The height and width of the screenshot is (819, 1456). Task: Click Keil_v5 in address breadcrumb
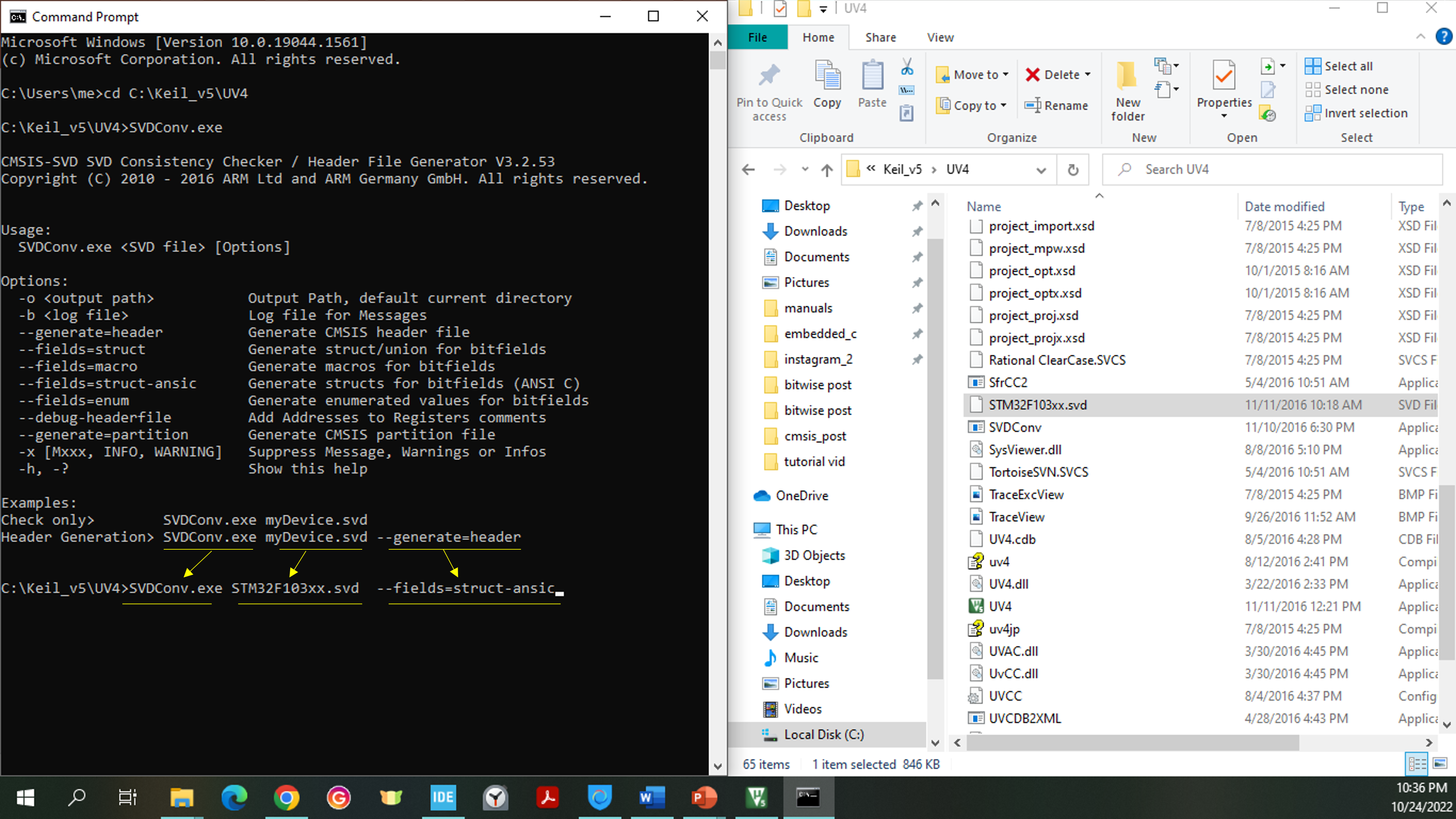902,170
